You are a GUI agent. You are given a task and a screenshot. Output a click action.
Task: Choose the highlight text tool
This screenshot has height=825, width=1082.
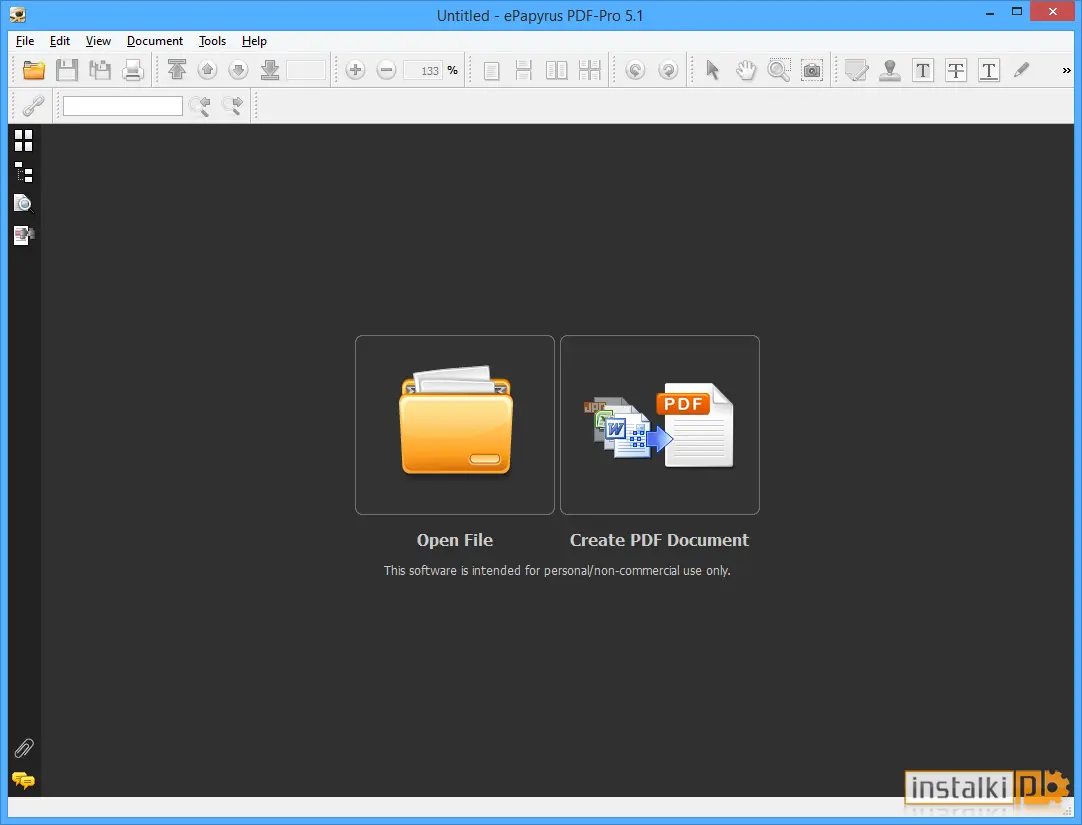pyautogui.click(x=923, y=70)
